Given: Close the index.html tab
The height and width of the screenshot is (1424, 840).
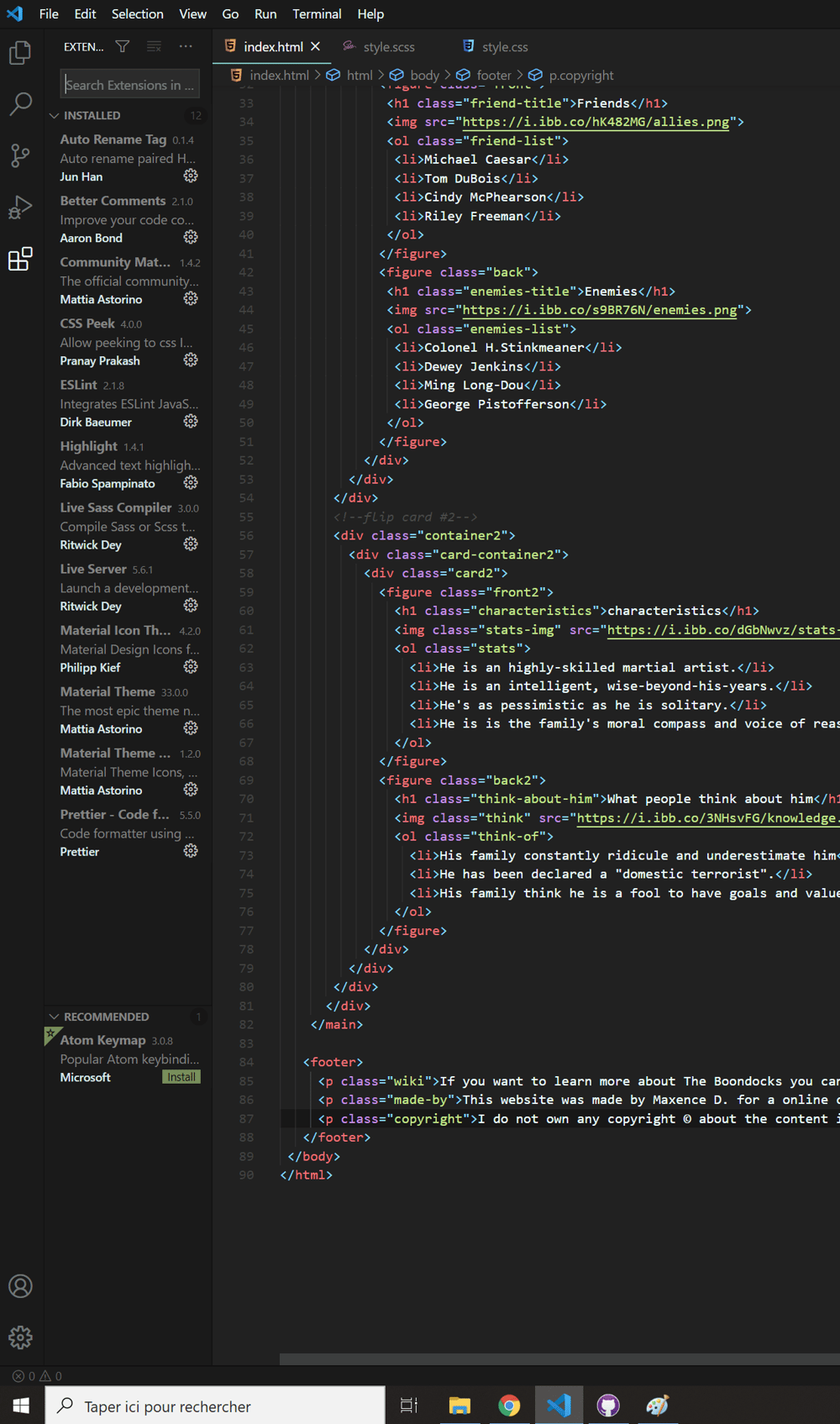Looking at the screenshot, I should [x=315, y=46].
